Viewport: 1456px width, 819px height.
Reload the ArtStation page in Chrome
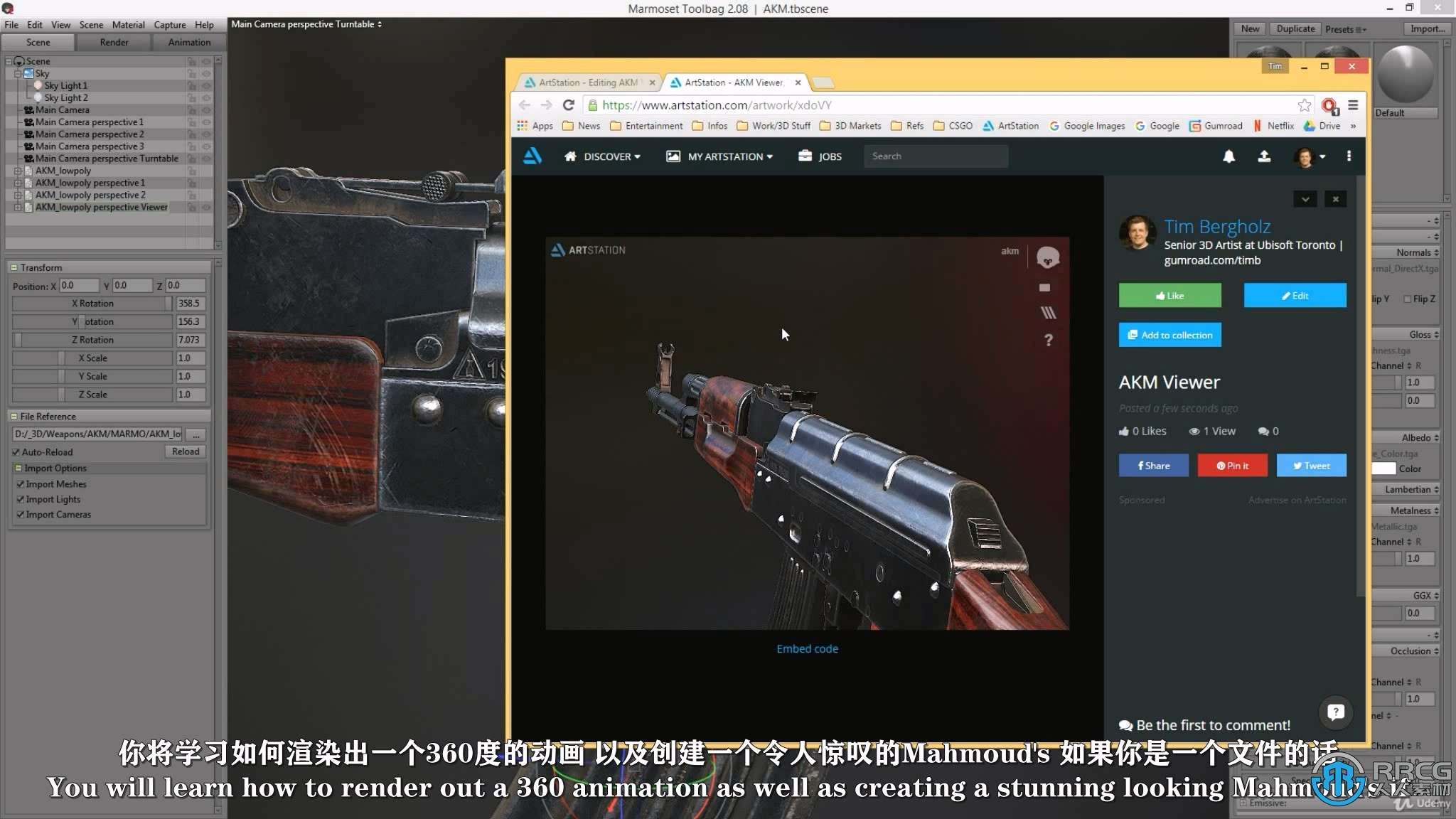[568, 105]
